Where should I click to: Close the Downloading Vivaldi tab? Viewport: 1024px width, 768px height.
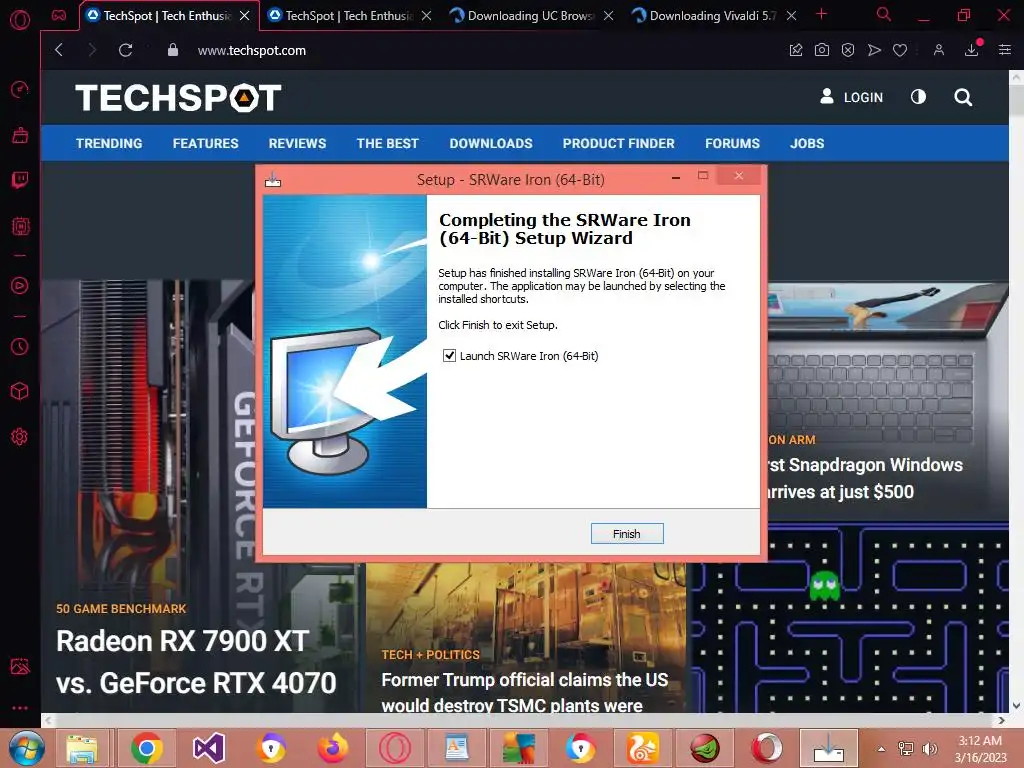[791, 16]
